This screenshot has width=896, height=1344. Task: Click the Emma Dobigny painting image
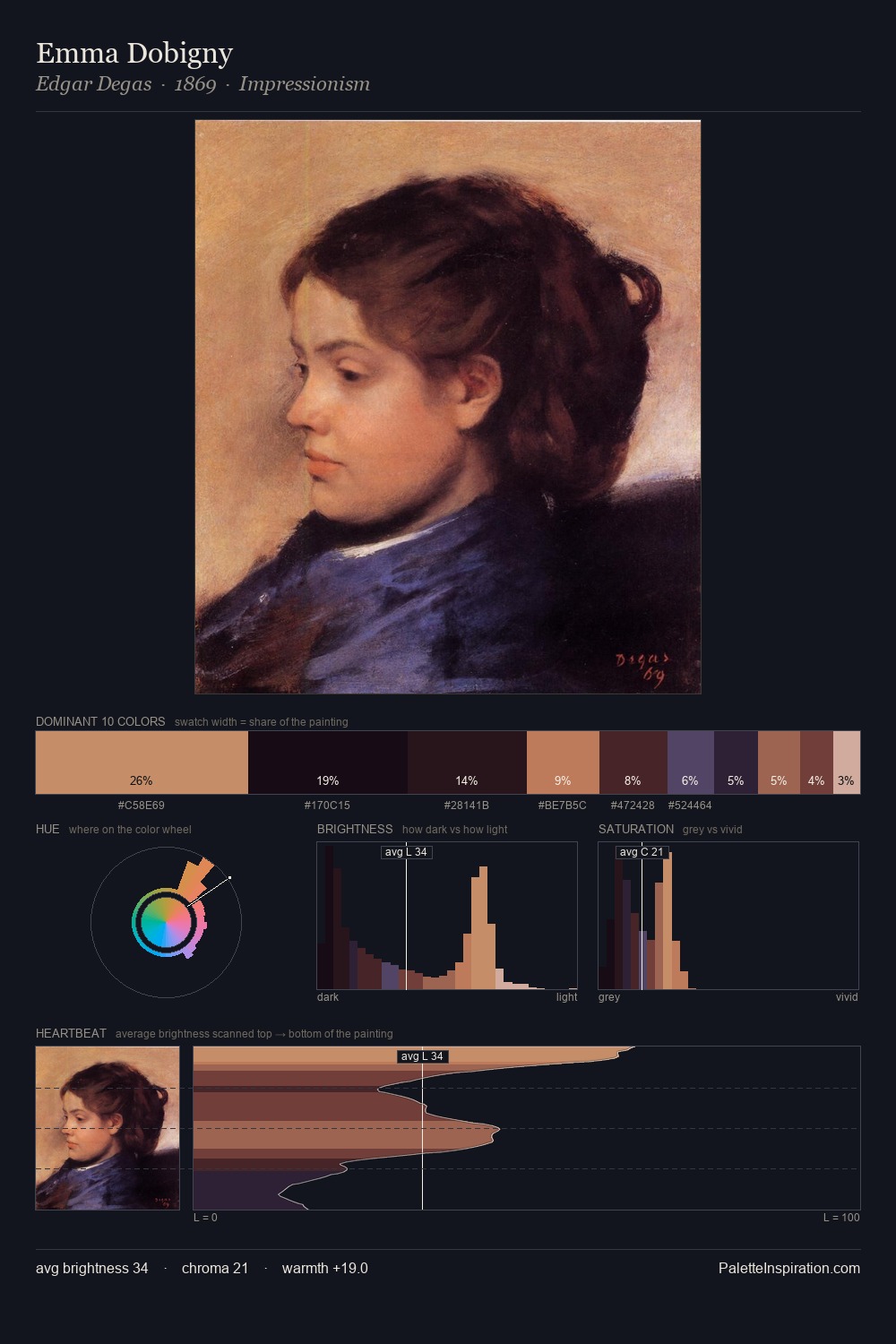click(x=448, y=407)
